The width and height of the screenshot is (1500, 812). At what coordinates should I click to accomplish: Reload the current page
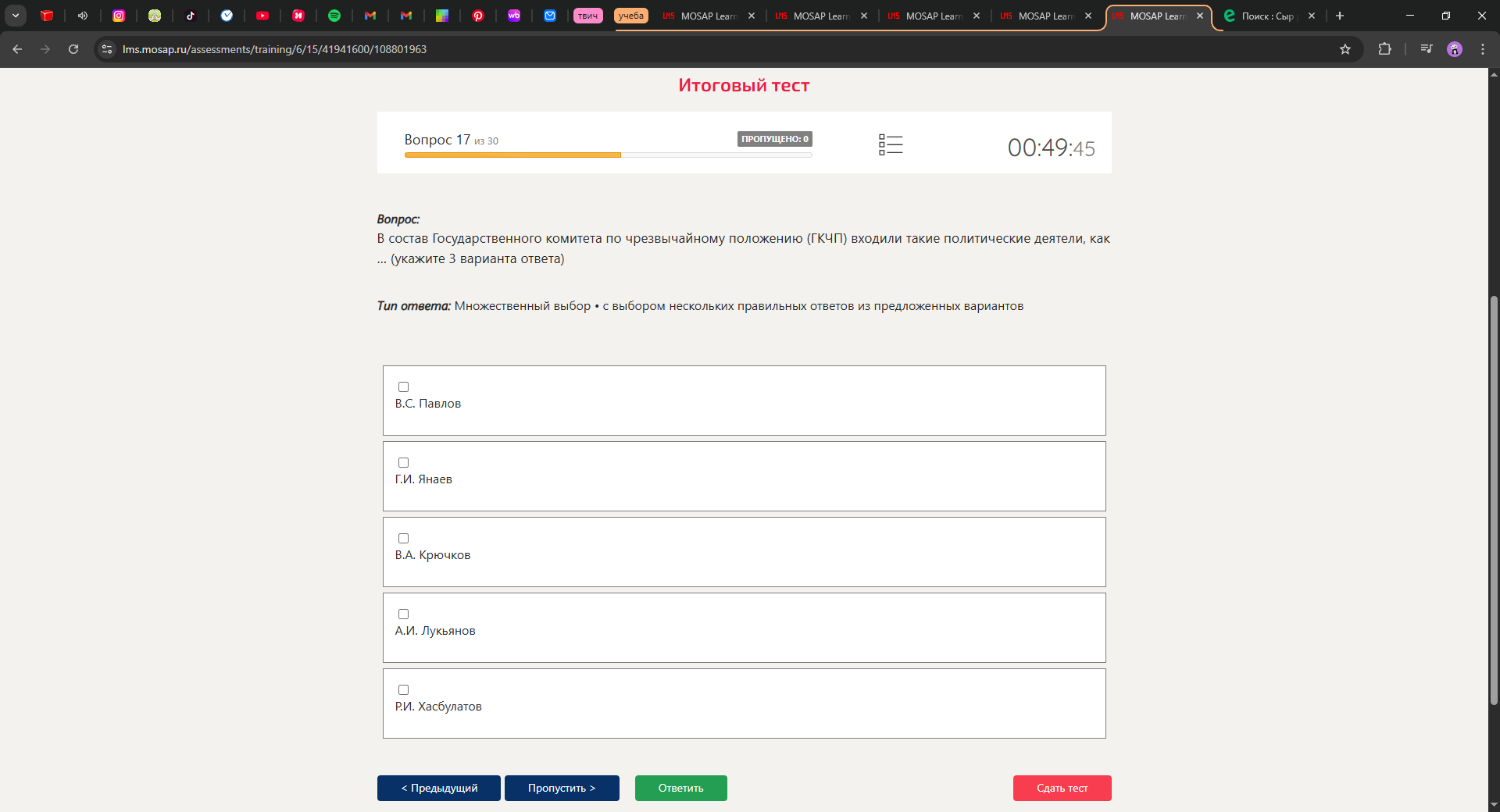pos(73,49)
